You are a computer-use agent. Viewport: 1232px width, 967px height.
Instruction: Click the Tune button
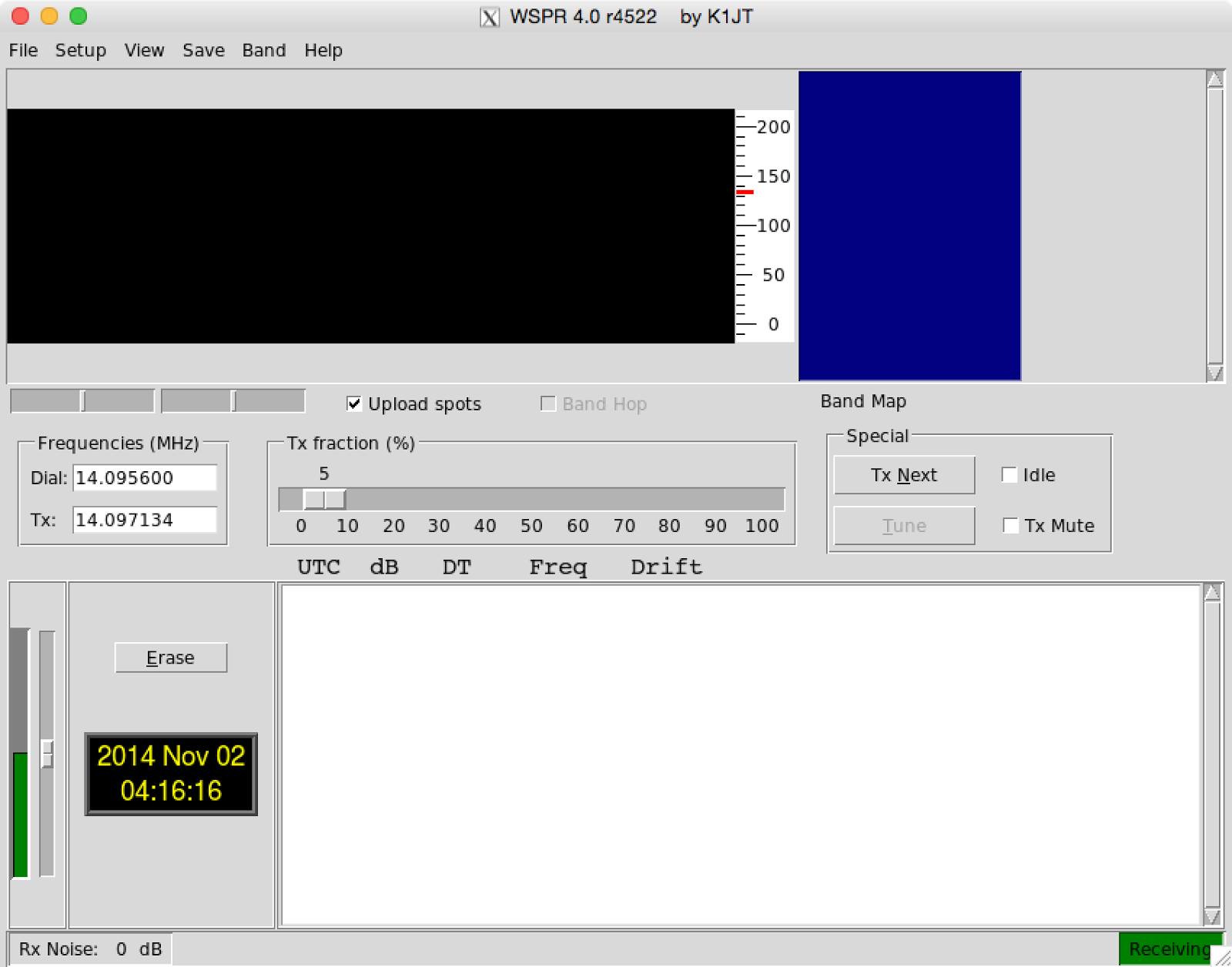coord(904,526)
